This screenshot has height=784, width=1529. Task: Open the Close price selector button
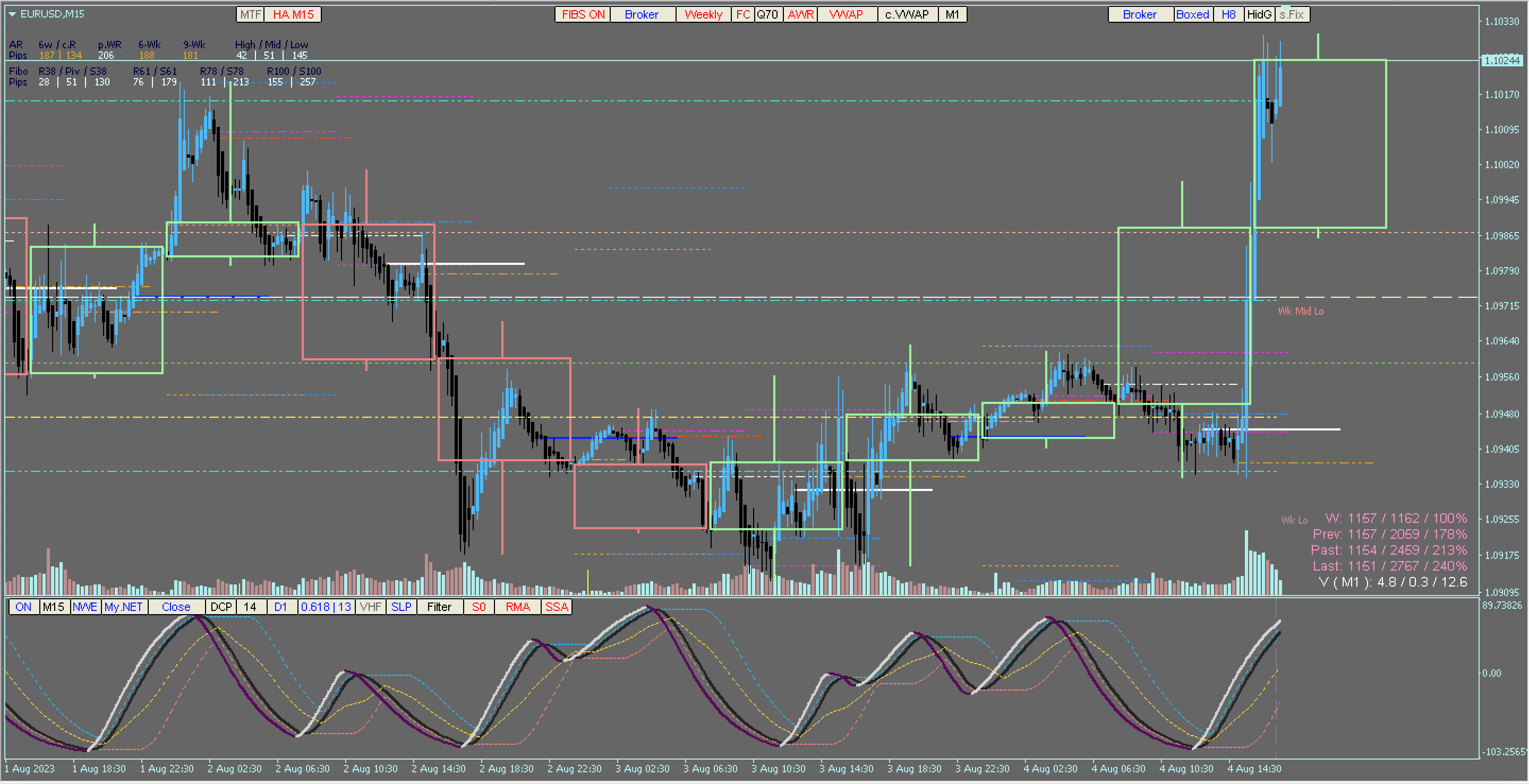(176, 607)
